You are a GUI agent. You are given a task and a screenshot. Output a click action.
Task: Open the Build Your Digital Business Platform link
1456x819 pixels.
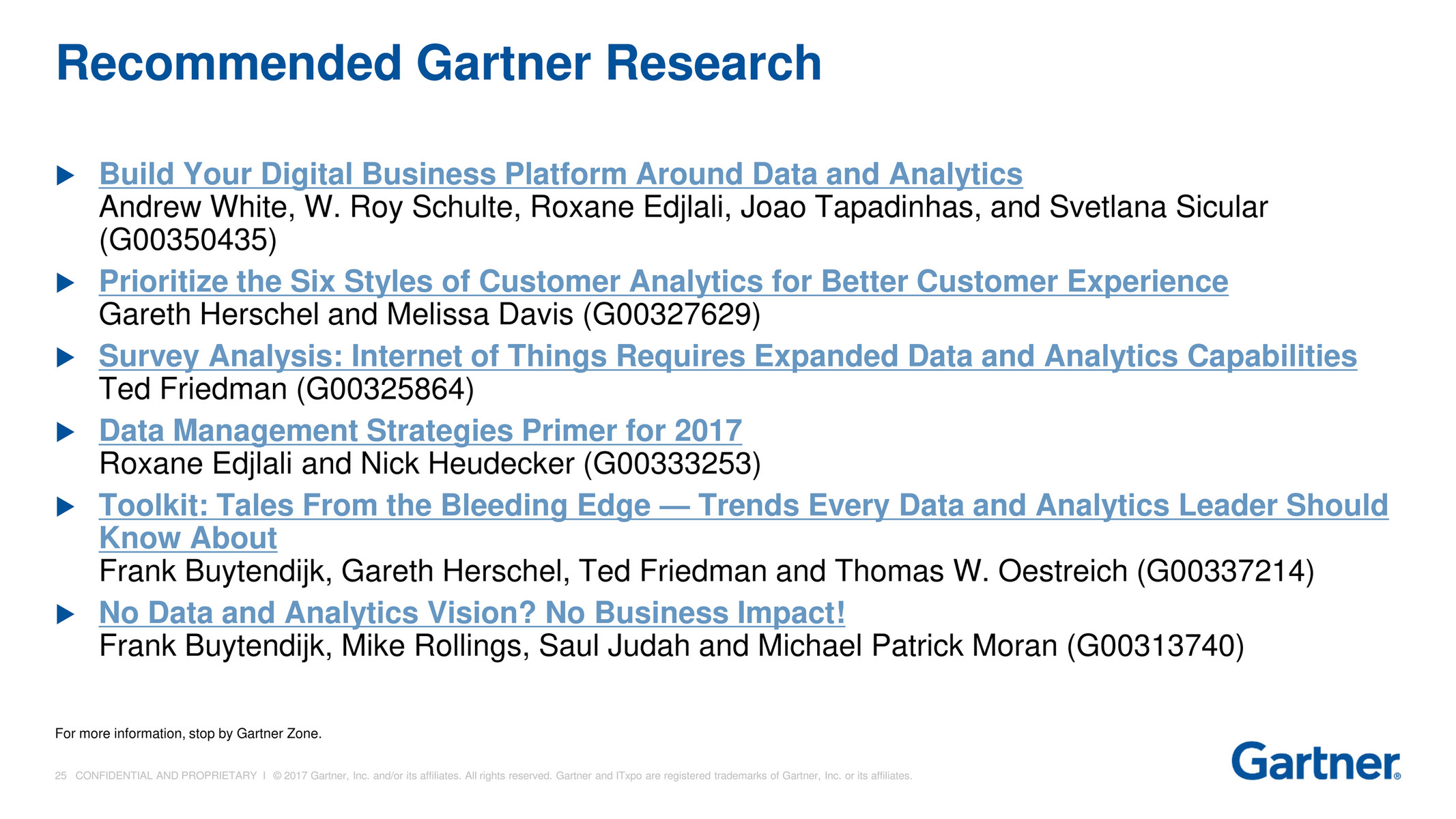(x=560, y=174)
